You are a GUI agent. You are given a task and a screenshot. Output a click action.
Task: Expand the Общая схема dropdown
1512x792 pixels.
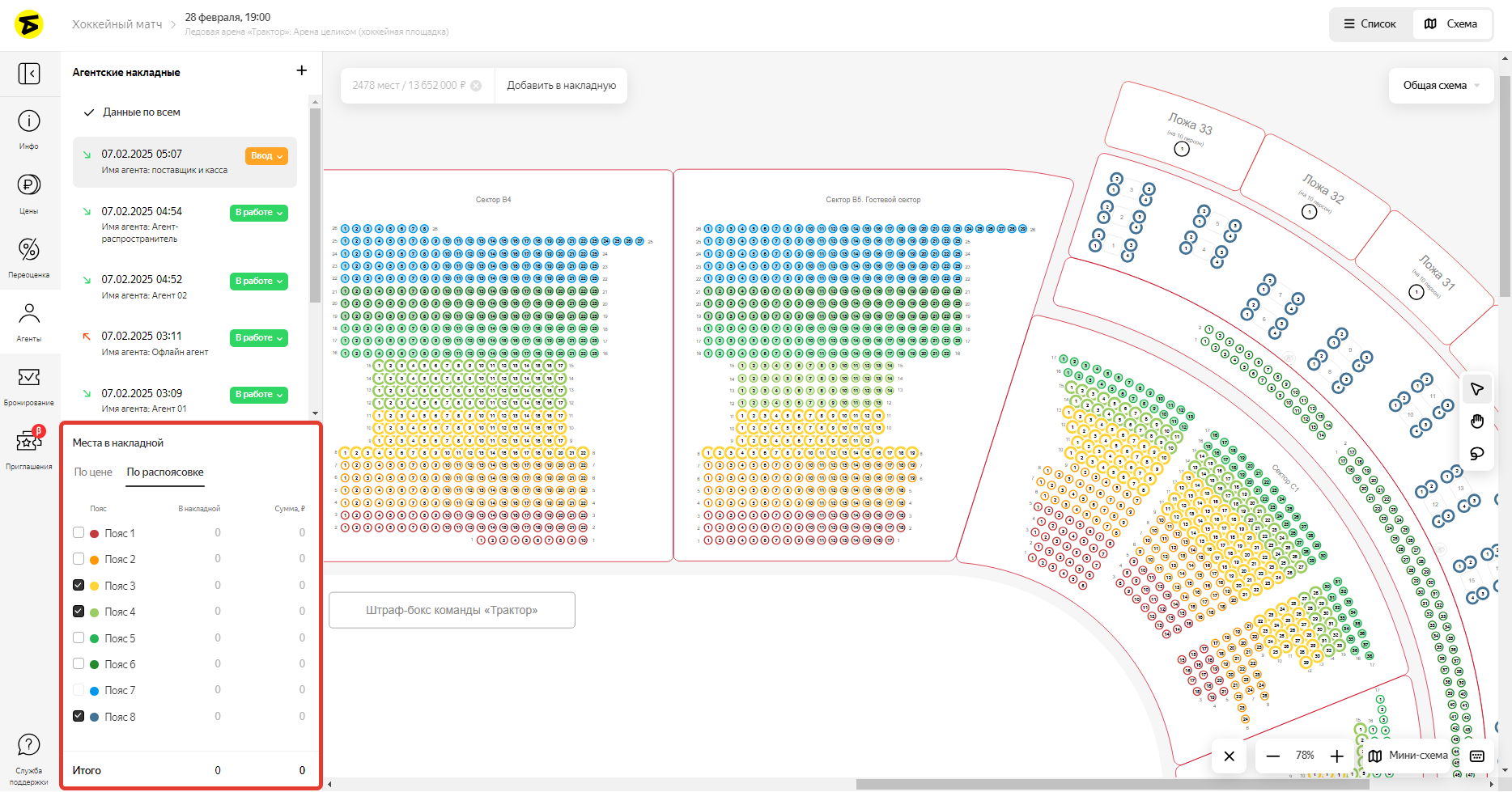1441,86
